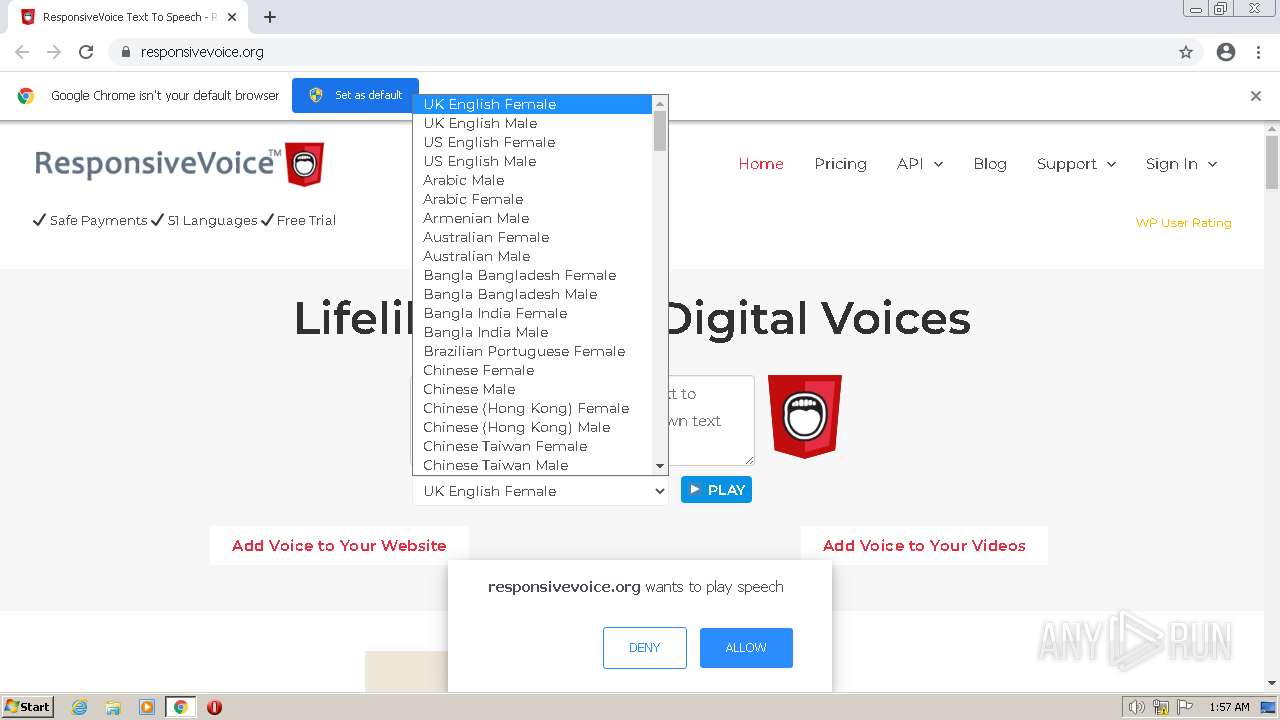Viewport: 1280px width, 720px height.
Task: Select Chinese (Hong Kong) Female voice
Action: 532,408
